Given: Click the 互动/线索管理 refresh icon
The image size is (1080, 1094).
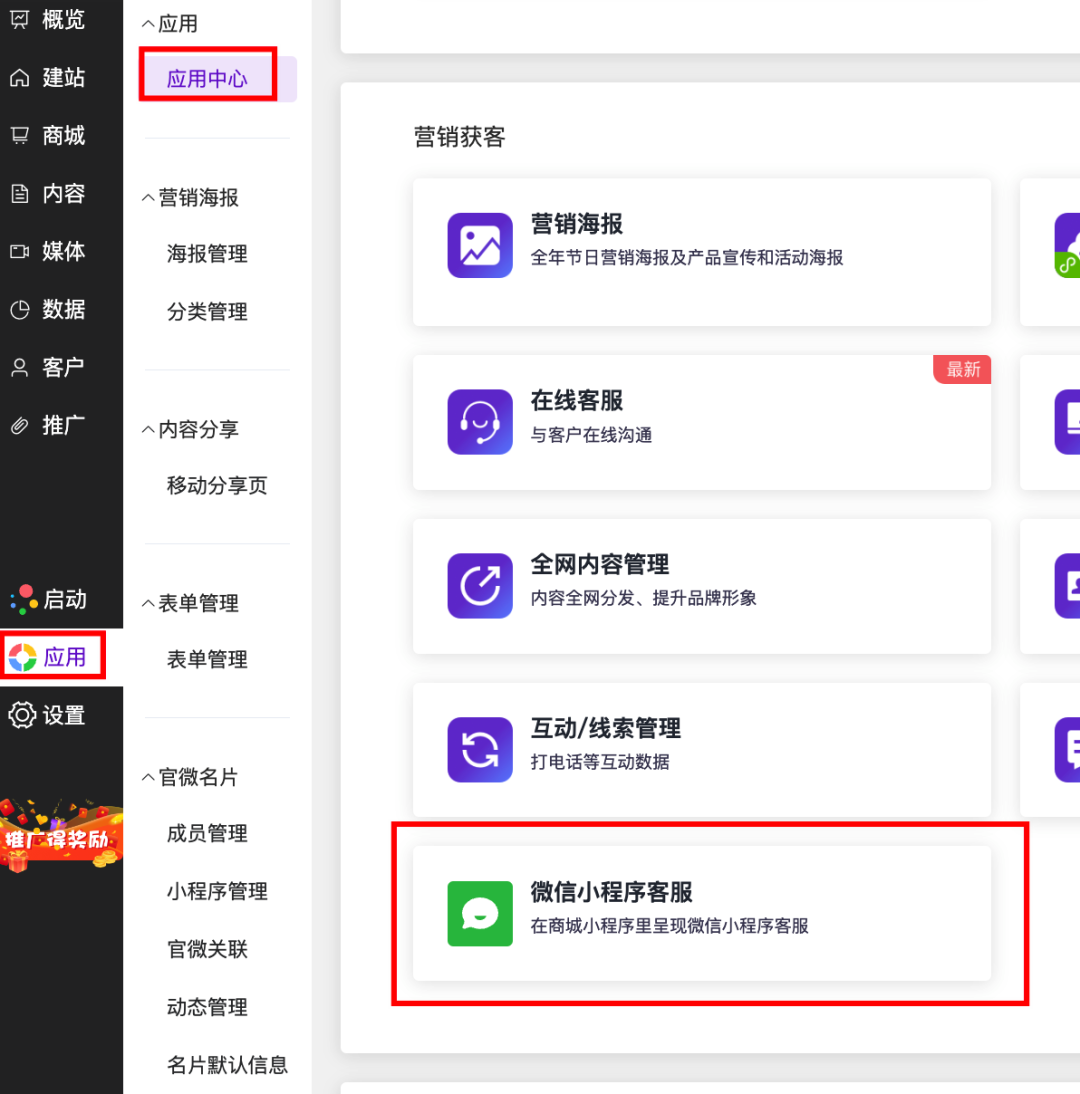Looking at the screenshot, I should (480, 749).
